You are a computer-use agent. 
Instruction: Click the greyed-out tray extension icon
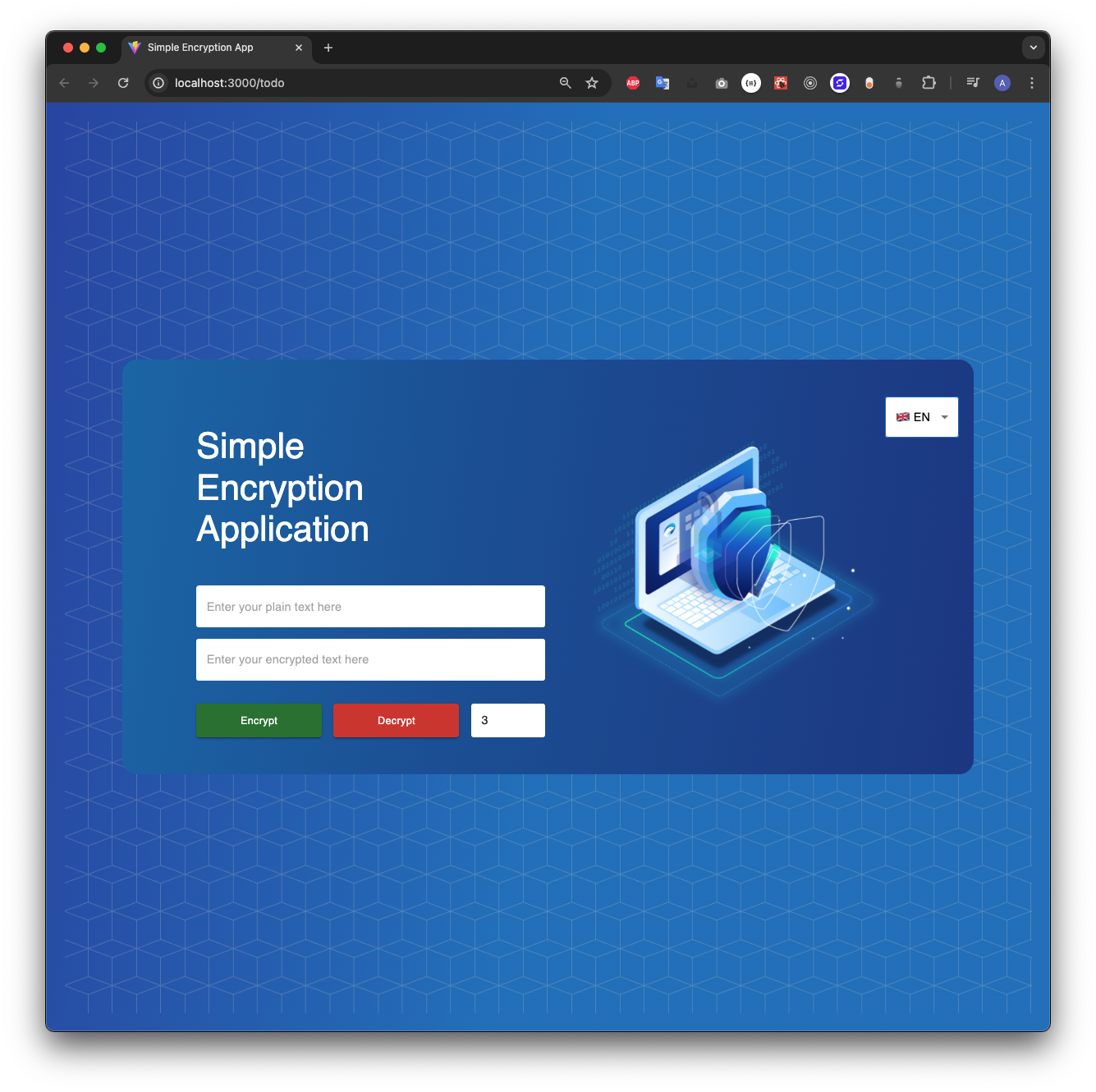692,83
